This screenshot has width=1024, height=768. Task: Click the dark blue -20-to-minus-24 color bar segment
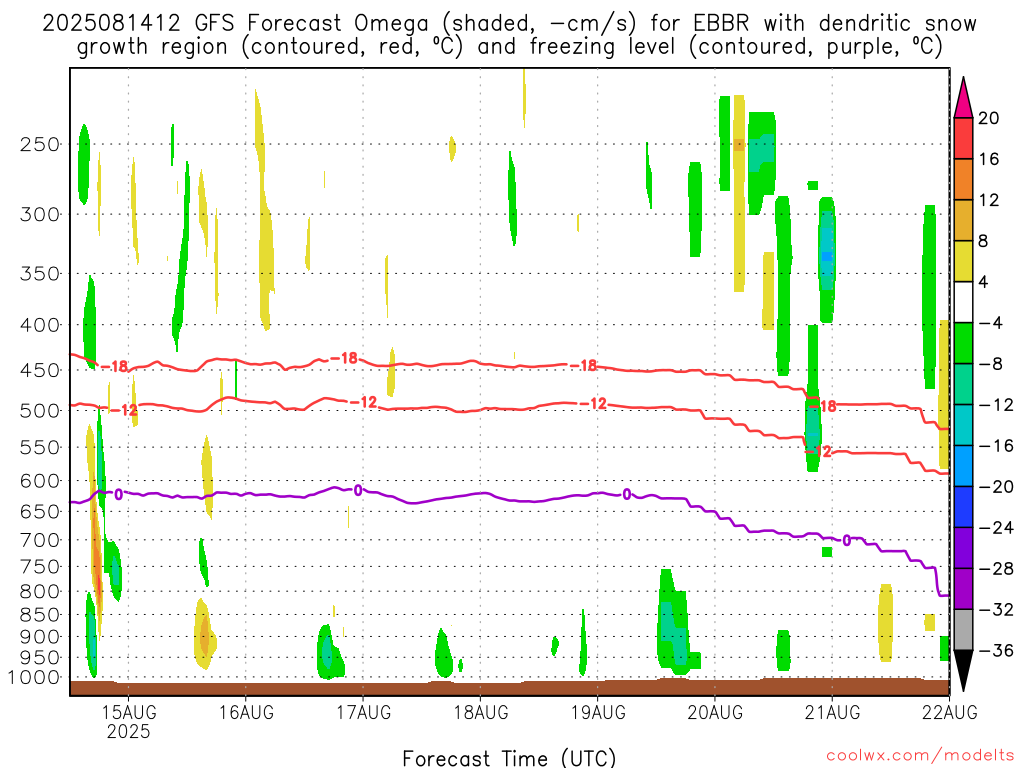click(x=963, y=507)
